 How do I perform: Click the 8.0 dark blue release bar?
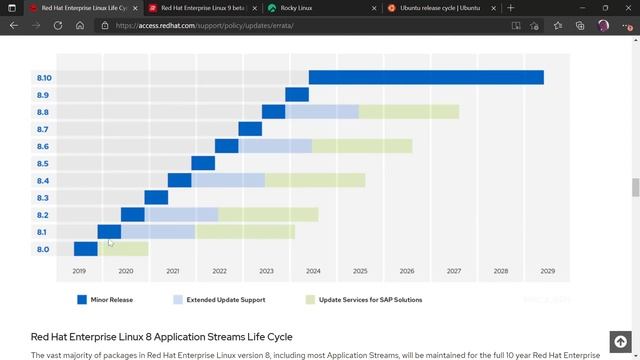[86, 249]
